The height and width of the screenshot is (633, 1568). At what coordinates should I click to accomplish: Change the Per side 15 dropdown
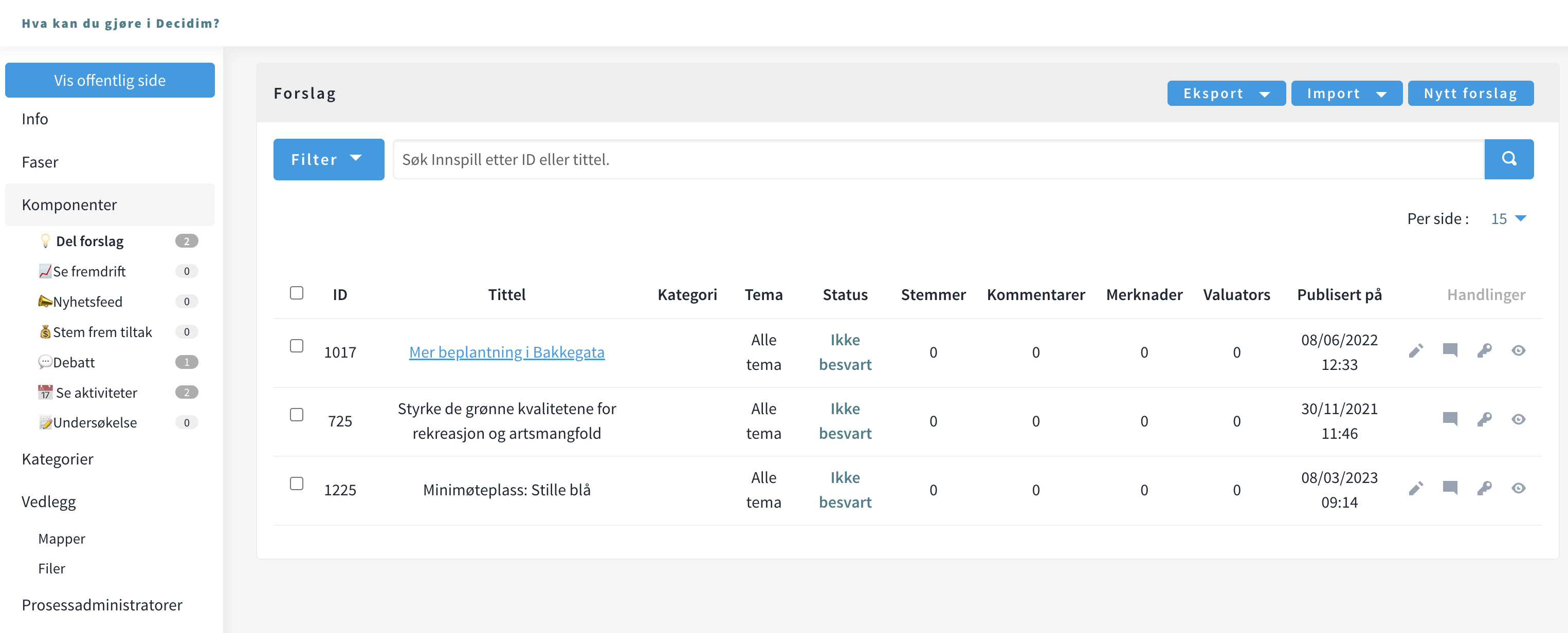coord(1508,219)
